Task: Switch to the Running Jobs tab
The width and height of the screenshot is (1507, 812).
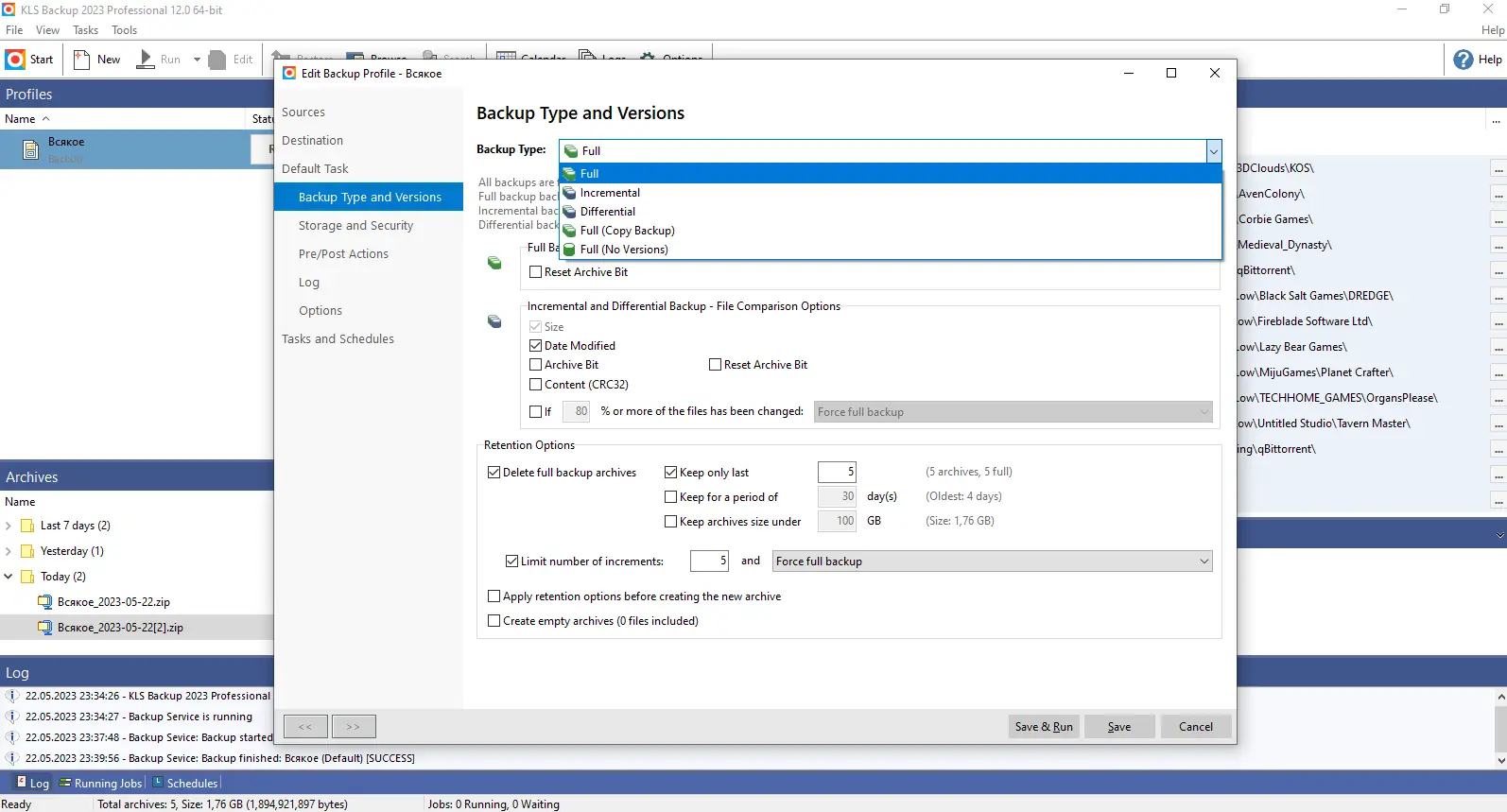Action: pos(100,783)
